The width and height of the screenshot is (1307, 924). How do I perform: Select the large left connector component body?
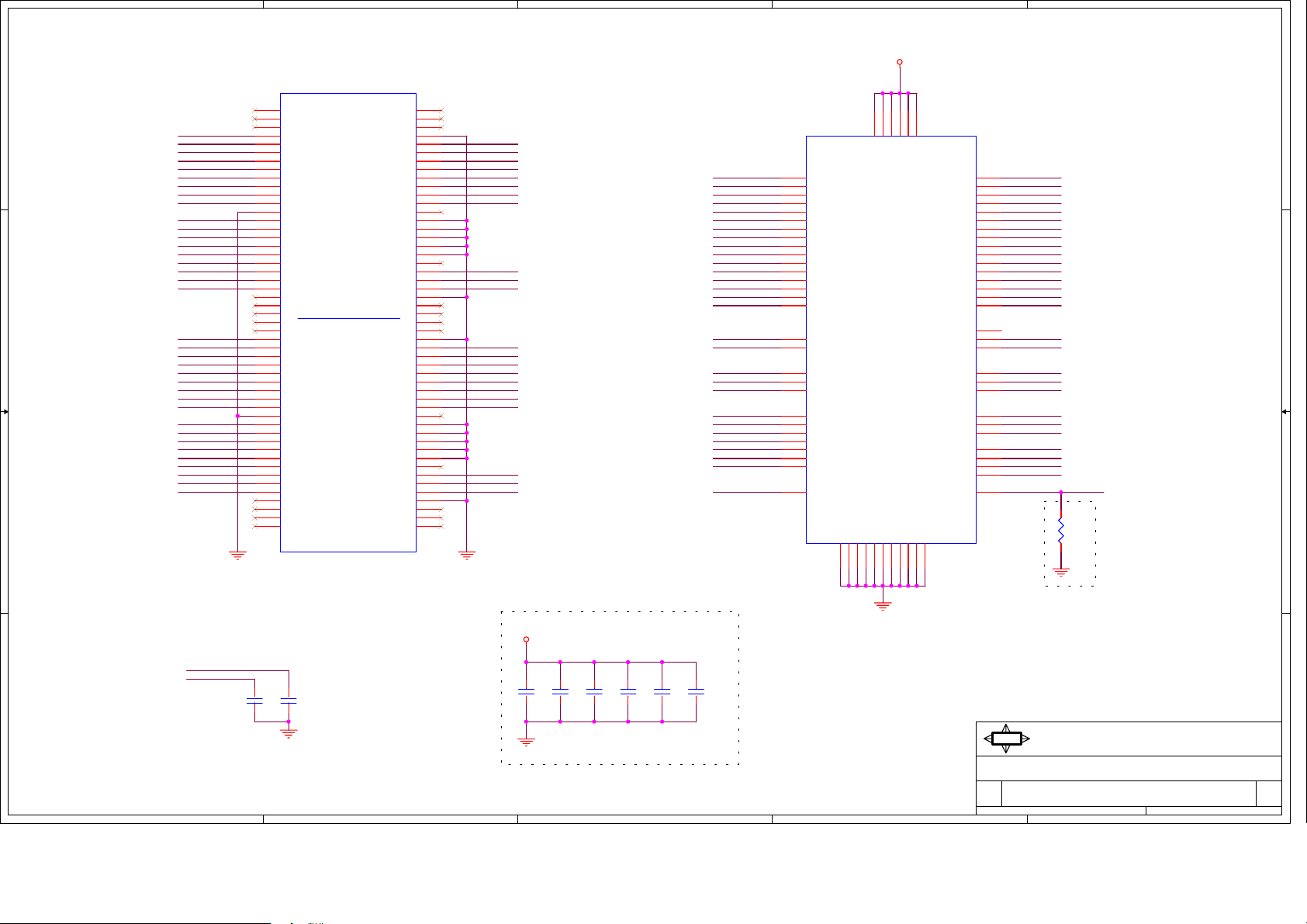point(348,323)
